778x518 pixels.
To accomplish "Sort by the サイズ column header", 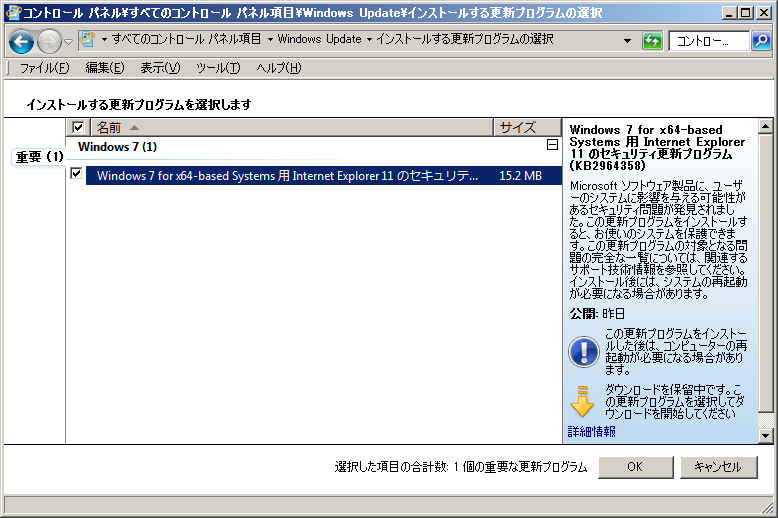I will 518,128.
